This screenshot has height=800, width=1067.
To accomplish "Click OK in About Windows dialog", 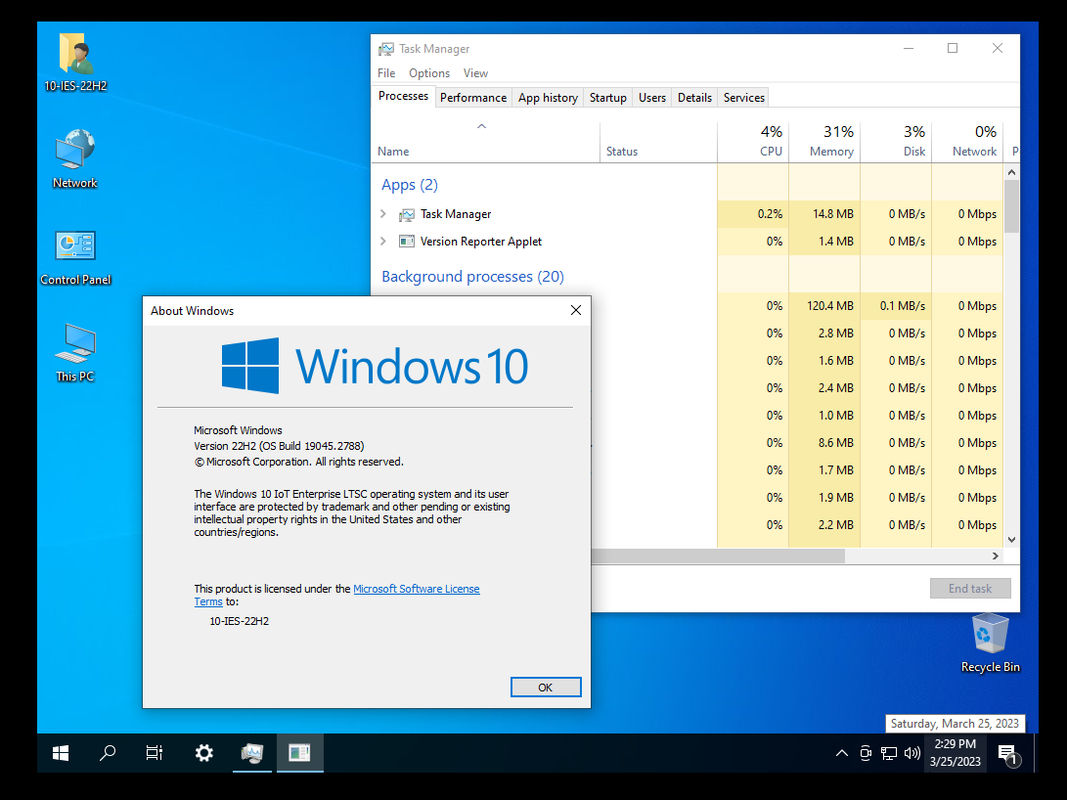I will point(546,687).
